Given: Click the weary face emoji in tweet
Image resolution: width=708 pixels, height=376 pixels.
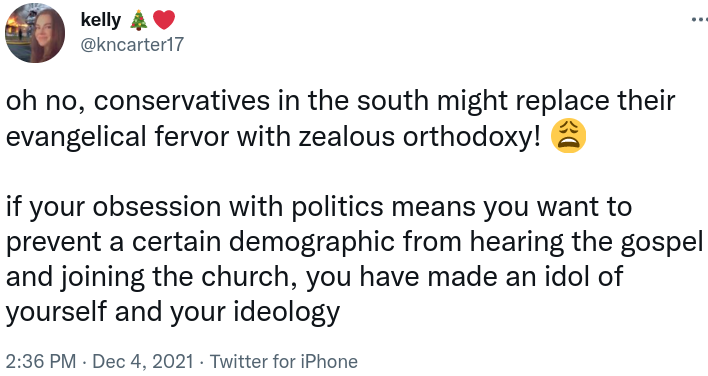Looking at the screenshot, I should (568, 136).
